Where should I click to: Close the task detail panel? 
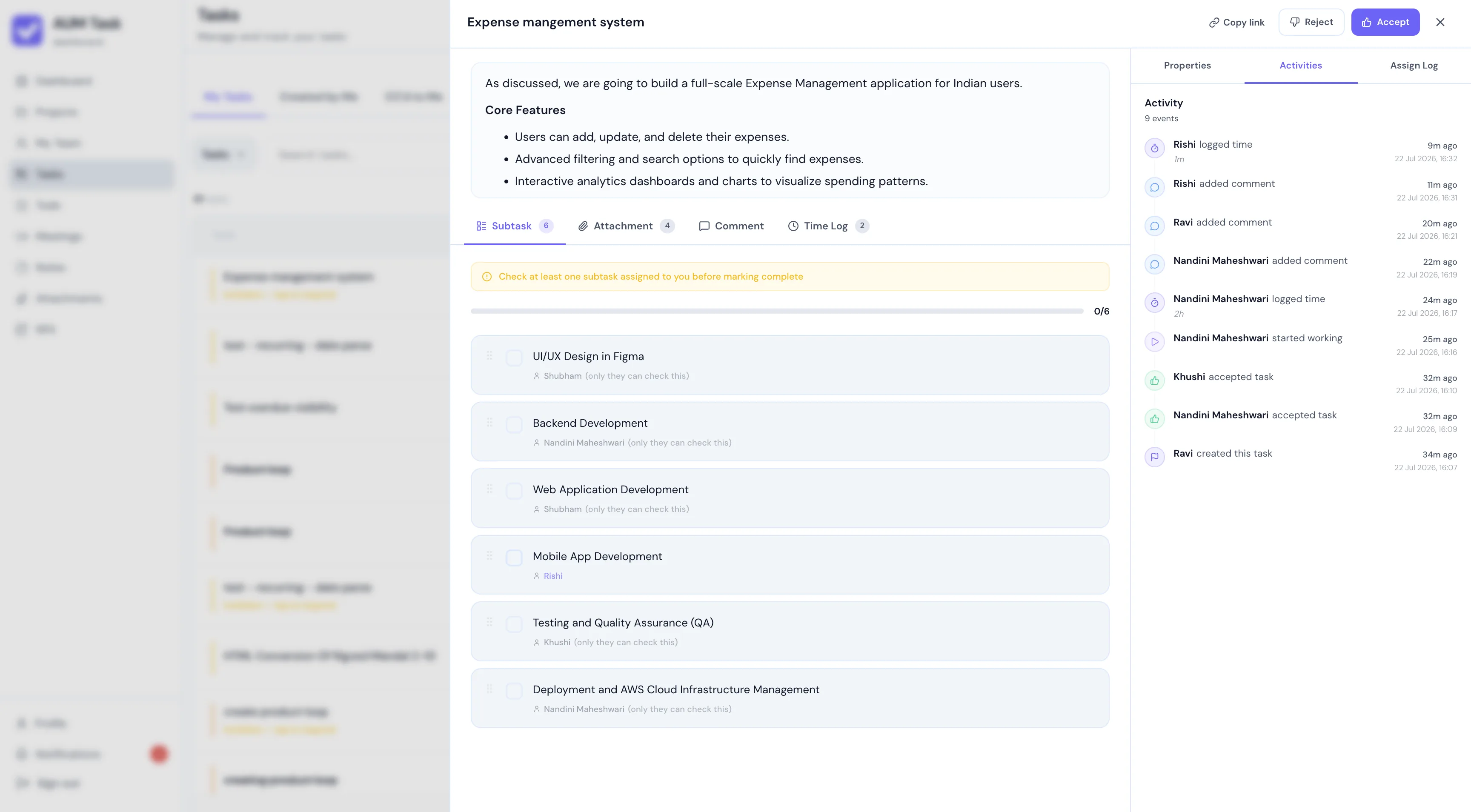1440,22
